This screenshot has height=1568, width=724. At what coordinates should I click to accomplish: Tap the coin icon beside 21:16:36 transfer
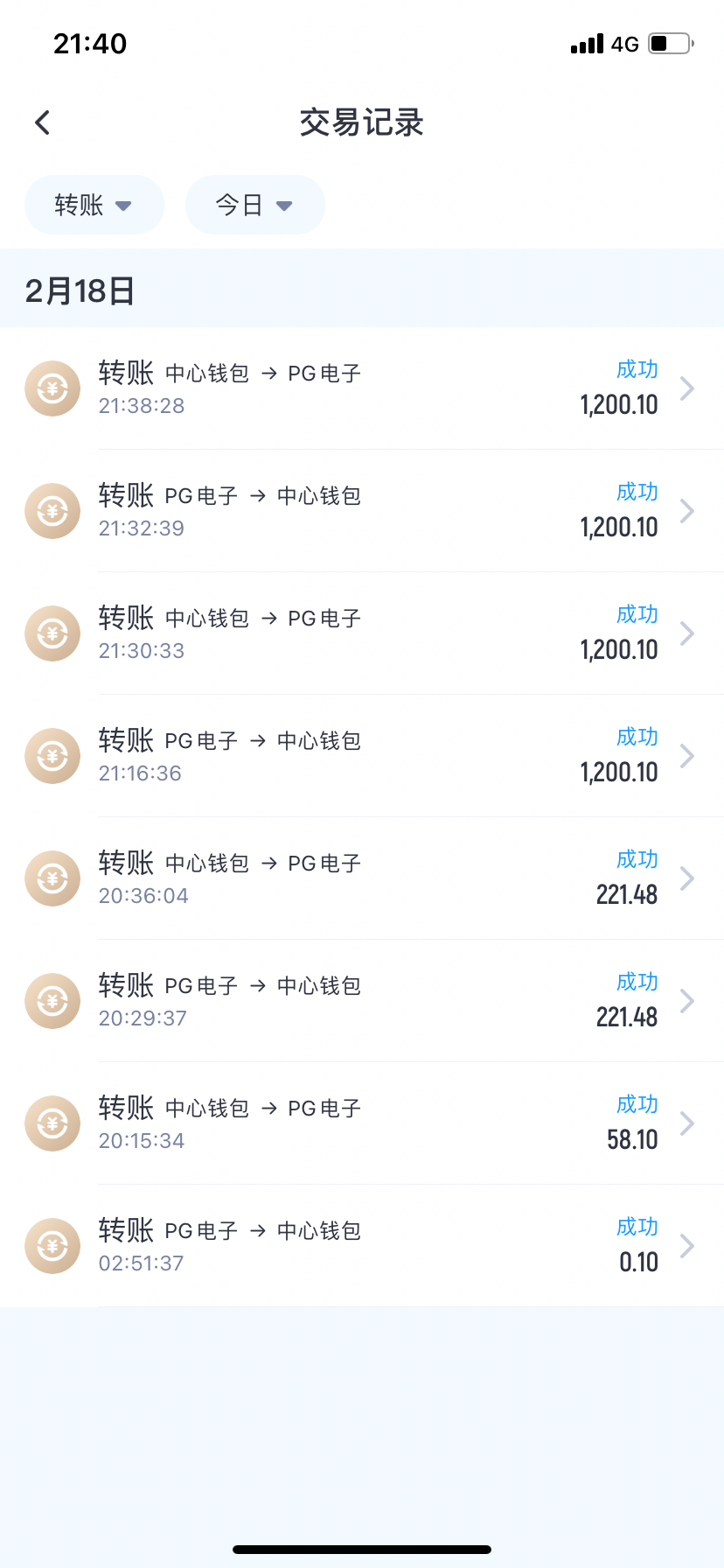(x=52, y=756)
